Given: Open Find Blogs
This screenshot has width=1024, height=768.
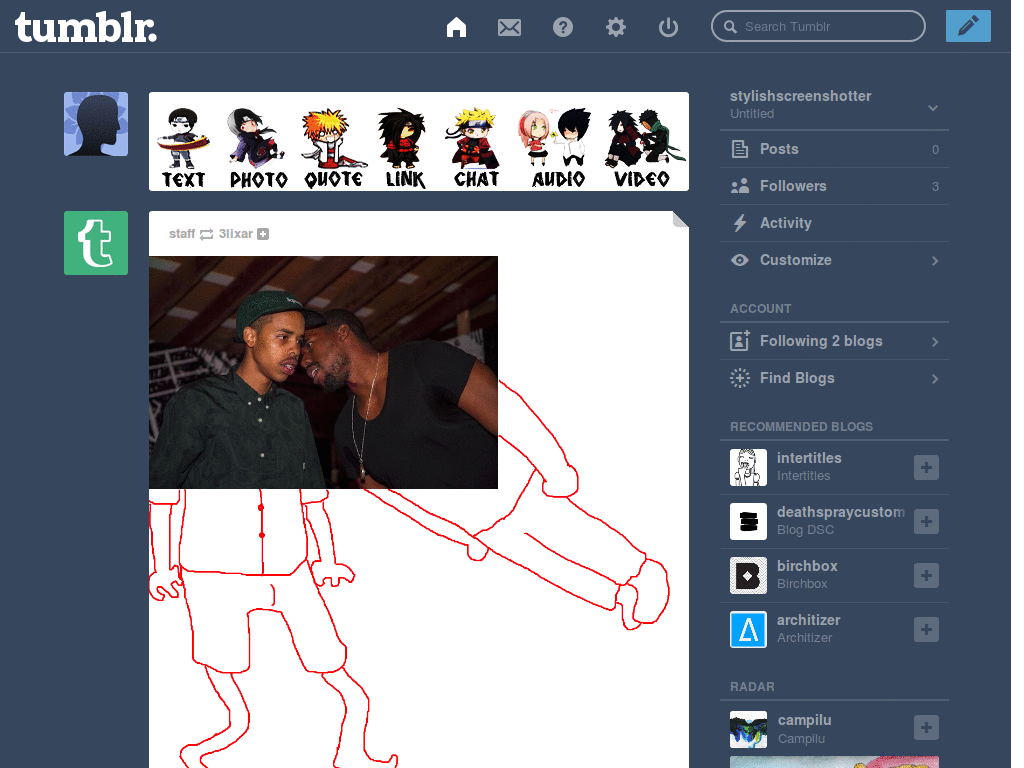Looking at the screenshot, I should click(835, 378).
